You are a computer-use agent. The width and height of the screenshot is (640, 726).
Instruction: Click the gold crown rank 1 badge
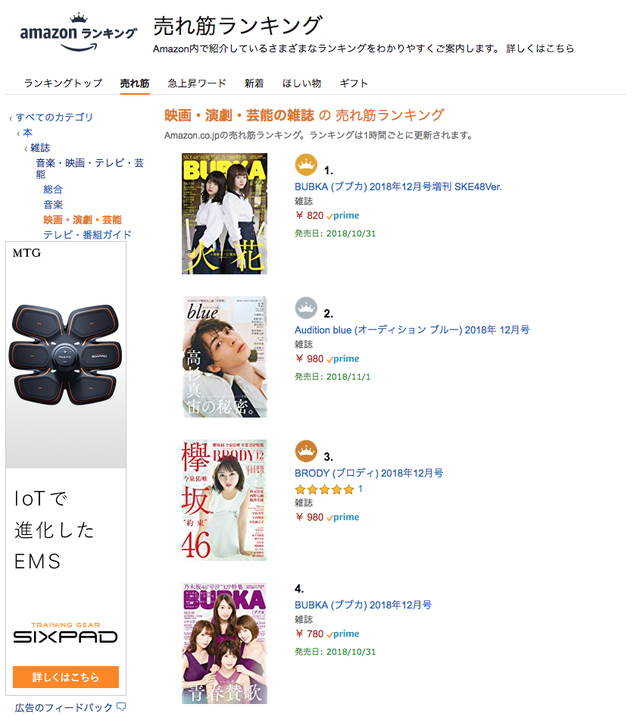(x=306, y=165)
